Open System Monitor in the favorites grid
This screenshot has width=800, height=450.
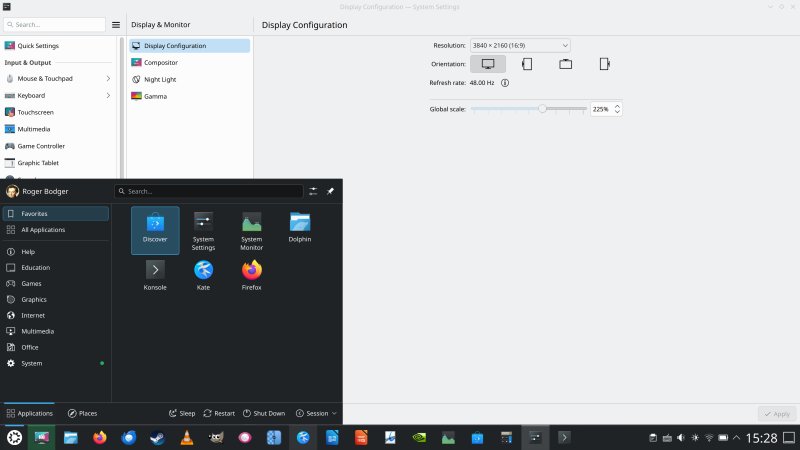252,230
